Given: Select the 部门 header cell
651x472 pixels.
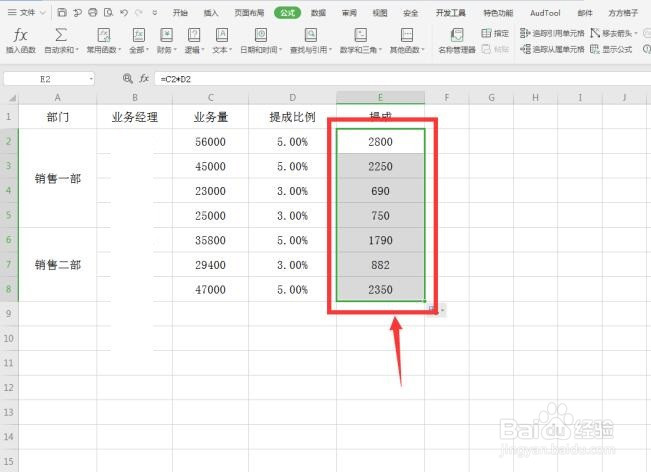Looking at the screenshot, I should pos(58,117).
